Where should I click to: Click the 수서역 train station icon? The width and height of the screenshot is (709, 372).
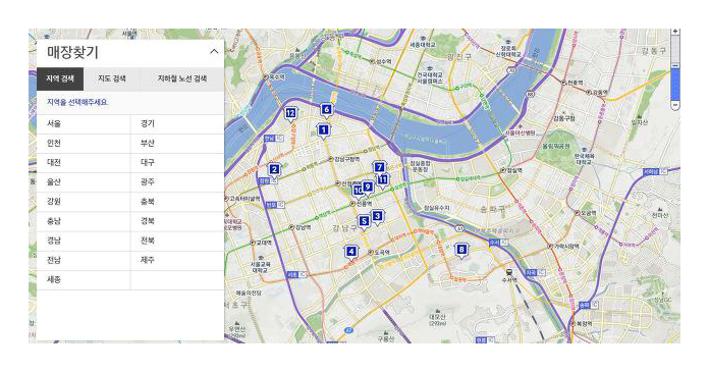509,272
